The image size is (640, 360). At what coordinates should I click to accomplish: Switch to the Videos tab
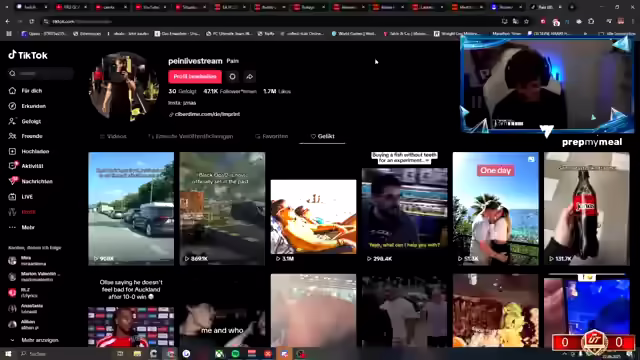coord(113,136)
